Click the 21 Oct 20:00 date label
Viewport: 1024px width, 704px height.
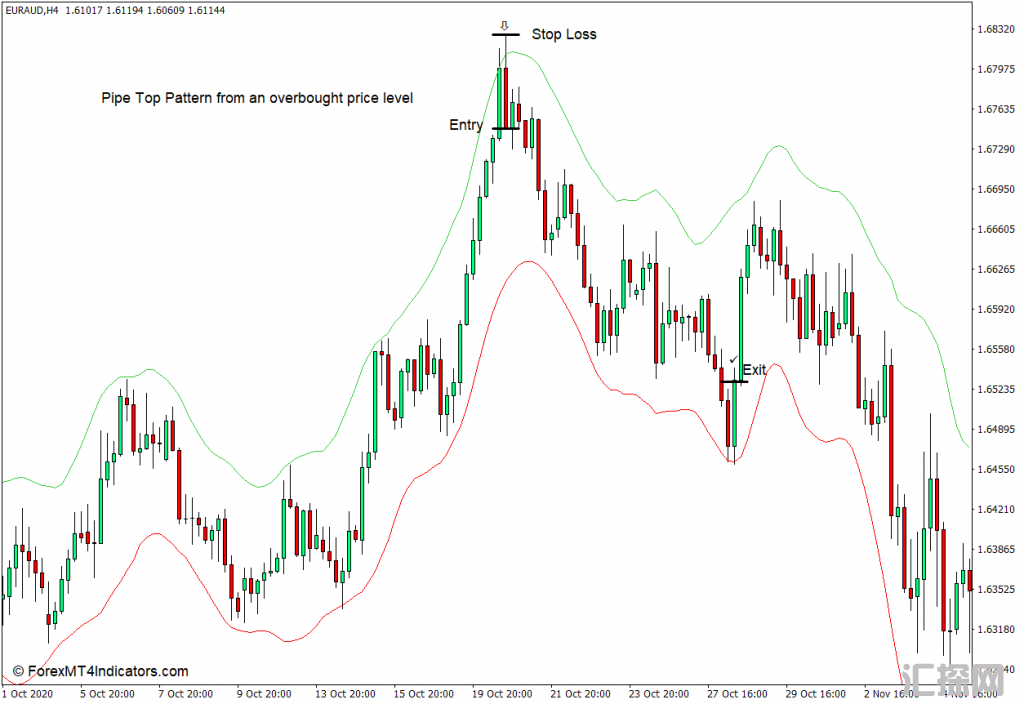coord(581,694)
